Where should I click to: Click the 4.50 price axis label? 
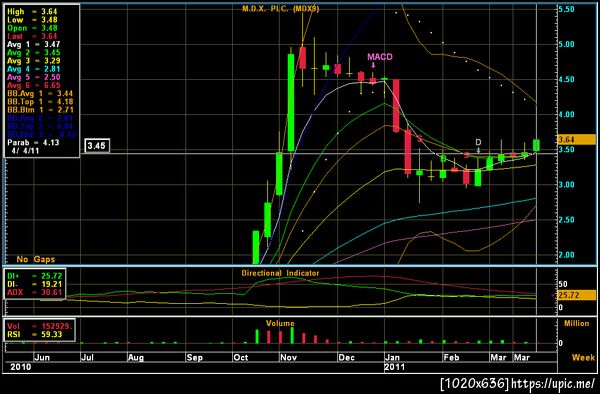[x=566, y=79]
